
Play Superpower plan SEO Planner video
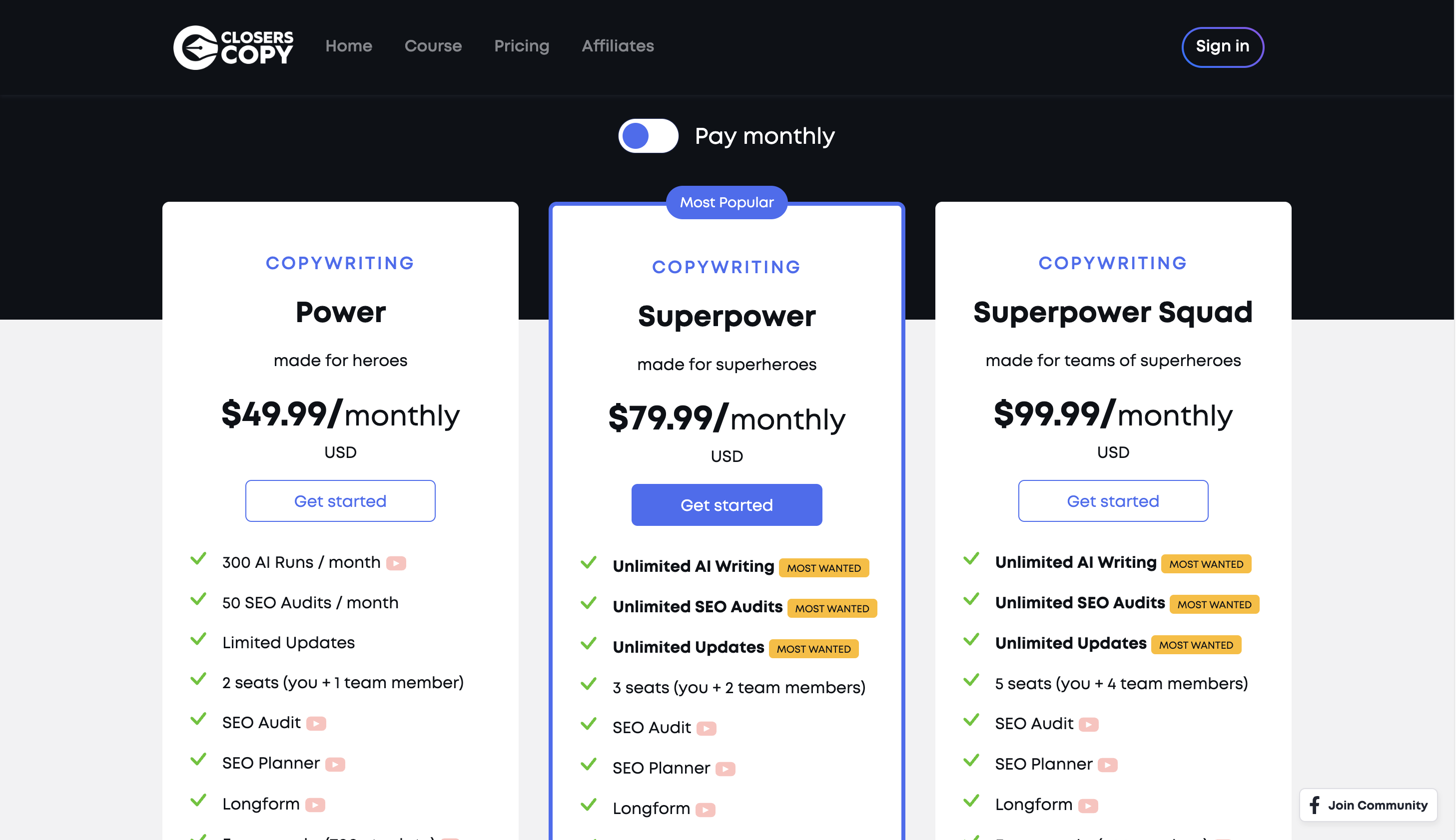tap(726, 769)
